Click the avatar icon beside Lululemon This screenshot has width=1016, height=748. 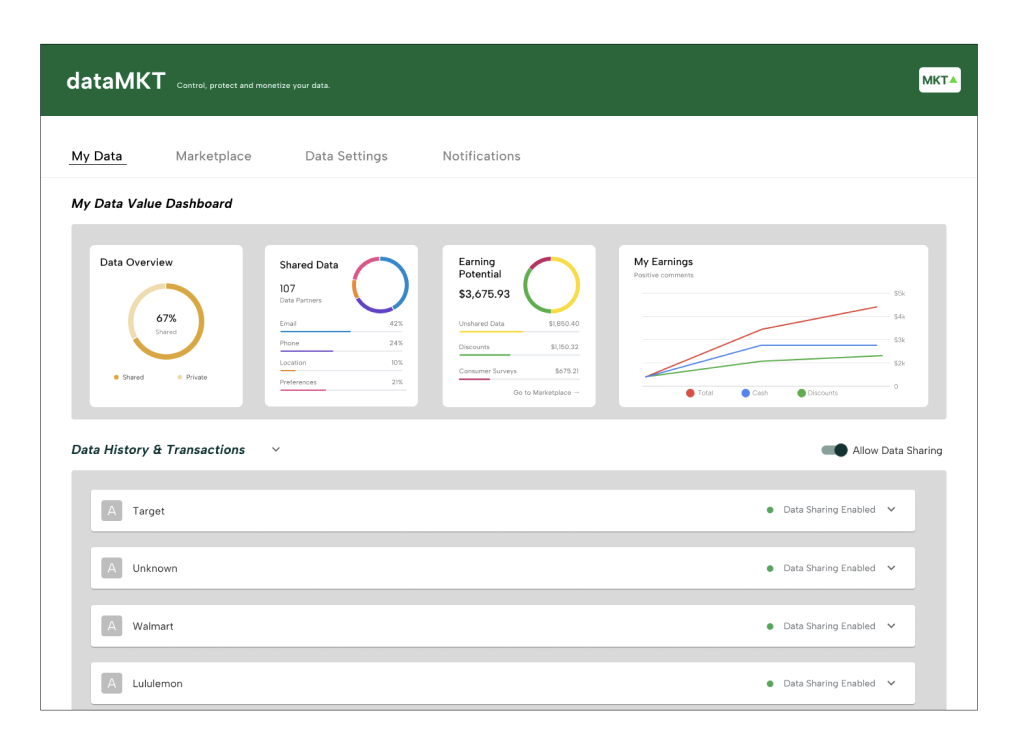[x=112, y=684]
